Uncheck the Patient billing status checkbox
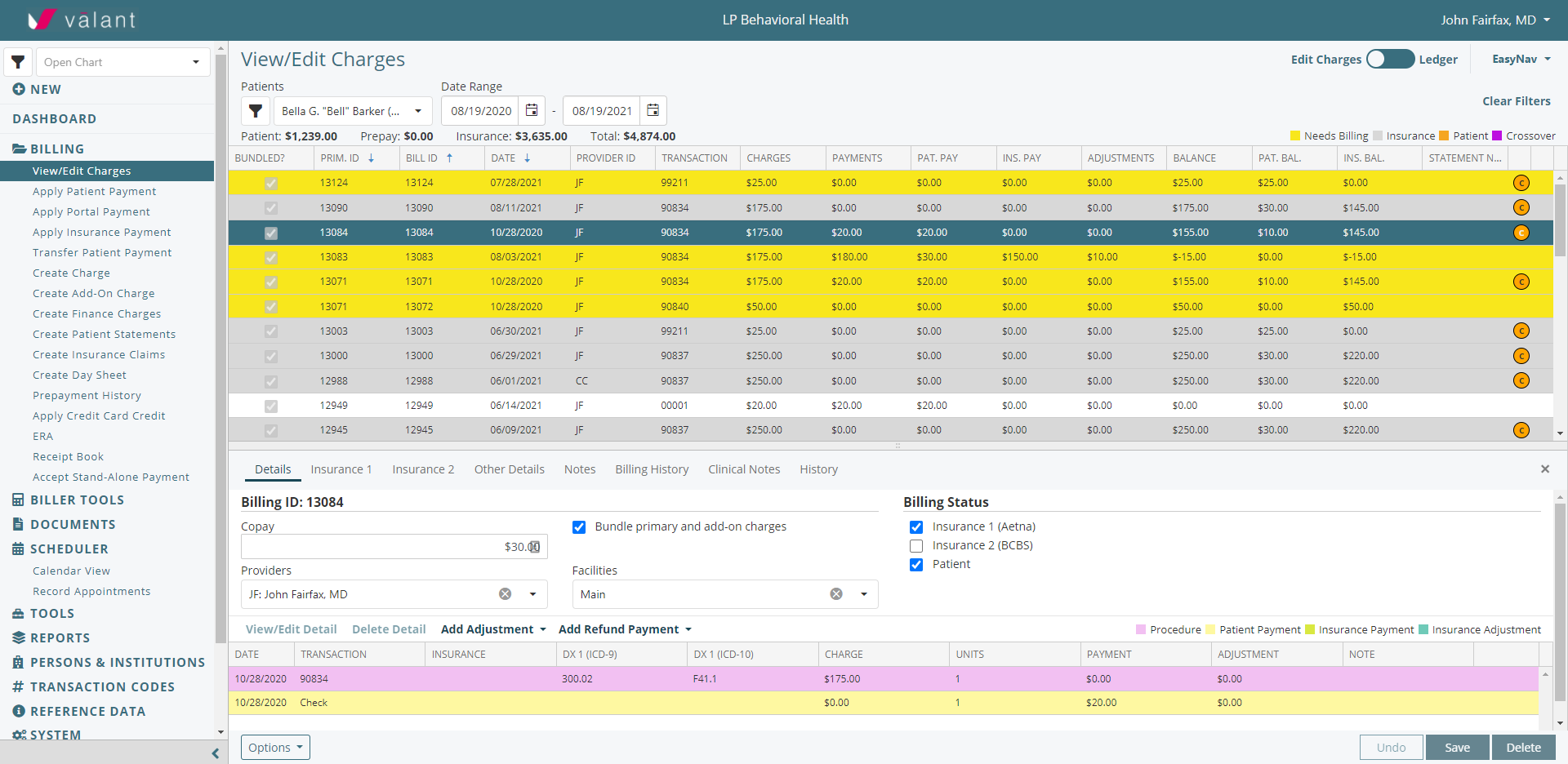 [x=916, y=565]
